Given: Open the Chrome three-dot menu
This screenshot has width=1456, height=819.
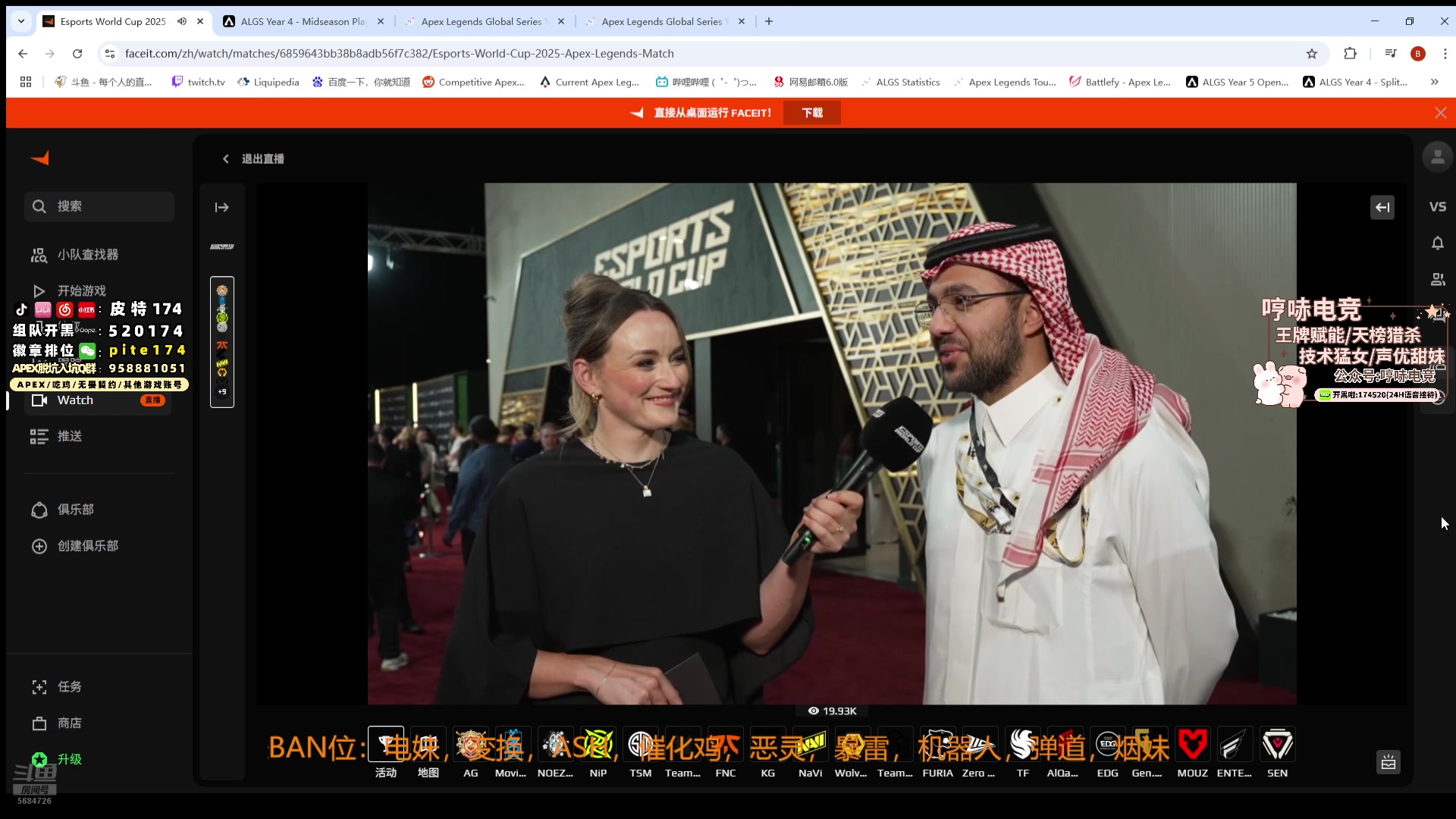Looking at the screenshot, I should [x=1445, y=54].
